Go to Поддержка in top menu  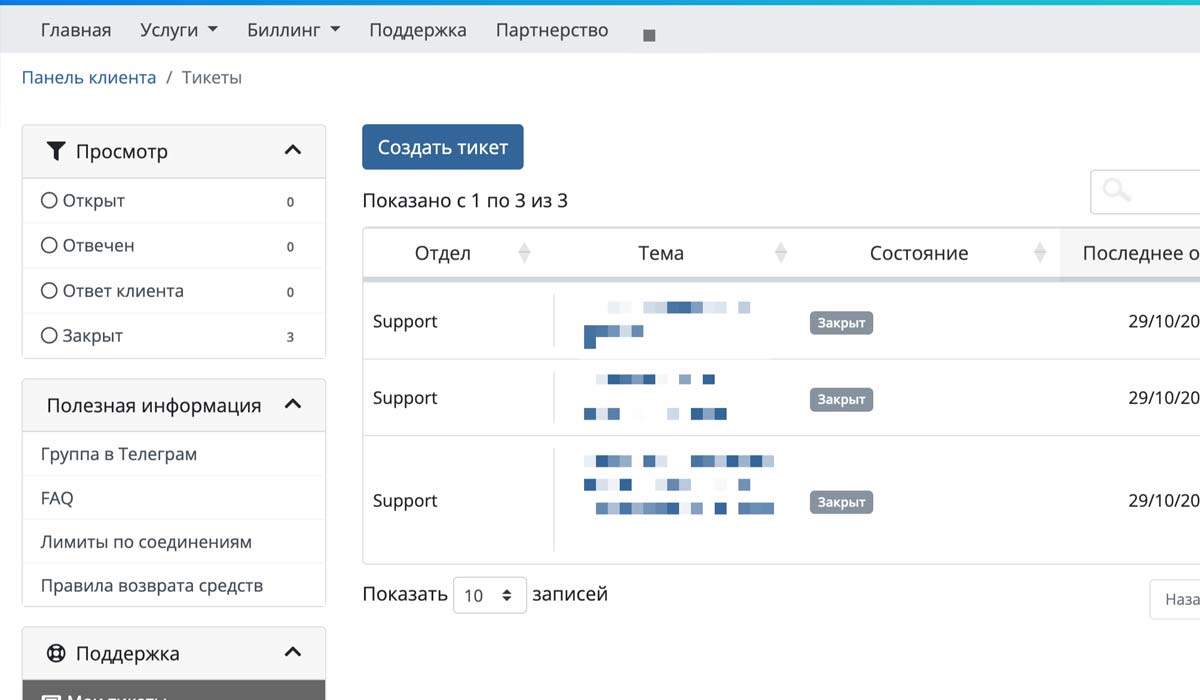tap(417, 30)
